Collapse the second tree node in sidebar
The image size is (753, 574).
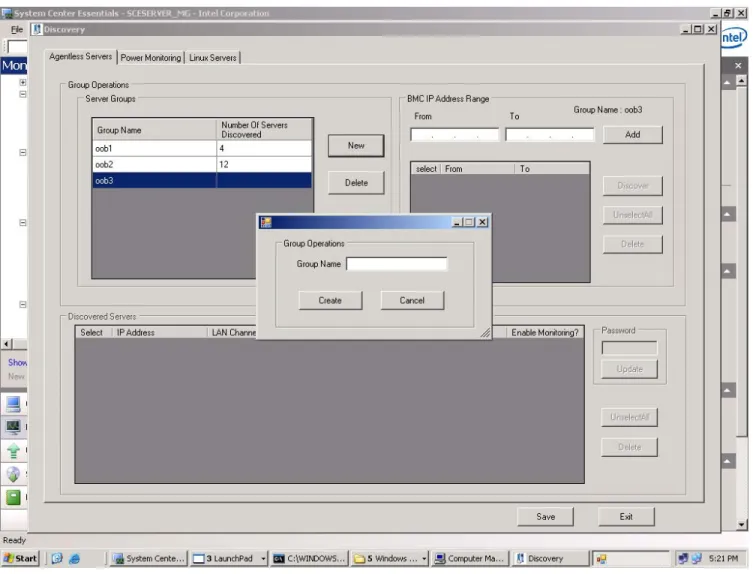(x=23, y=94)
